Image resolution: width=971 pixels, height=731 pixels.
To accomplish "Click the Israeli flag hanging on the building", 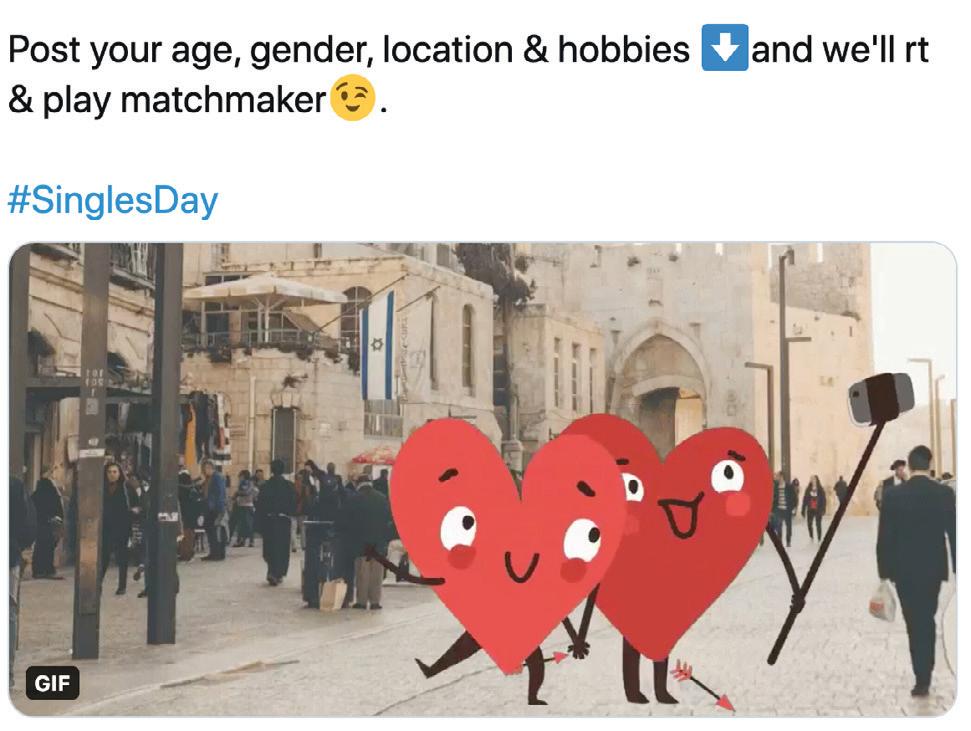I will (x=377, y=347).
